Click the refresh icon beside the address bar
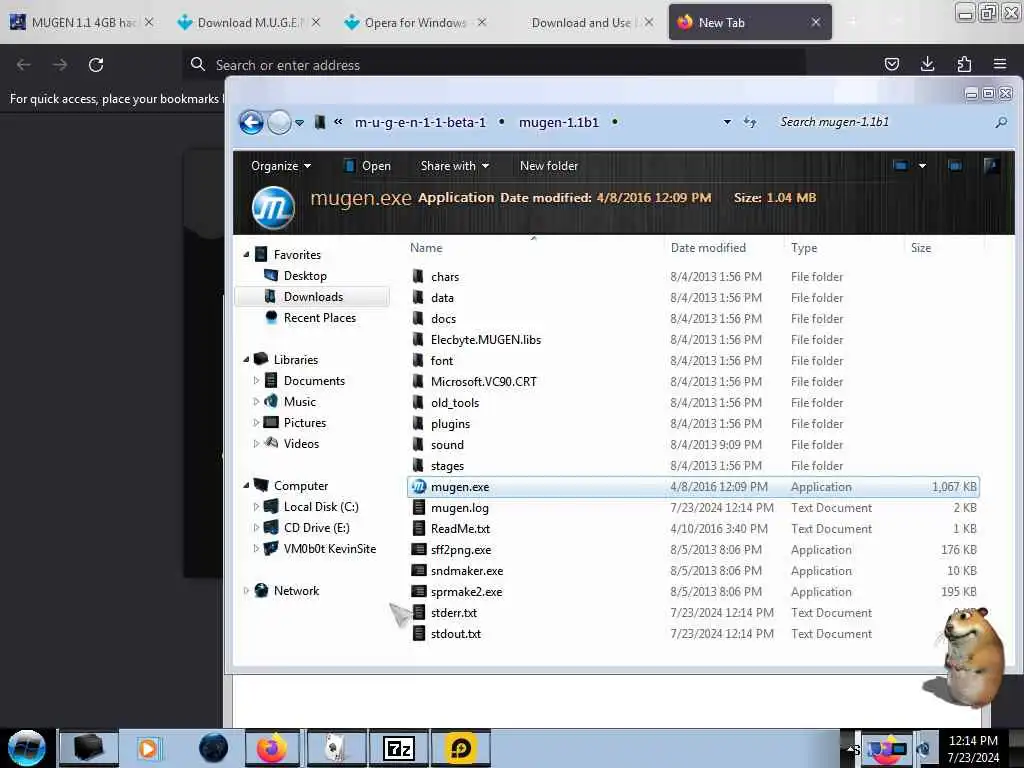Image resolution: width=1024 pixels, height=768 pixels. (750, 122)
